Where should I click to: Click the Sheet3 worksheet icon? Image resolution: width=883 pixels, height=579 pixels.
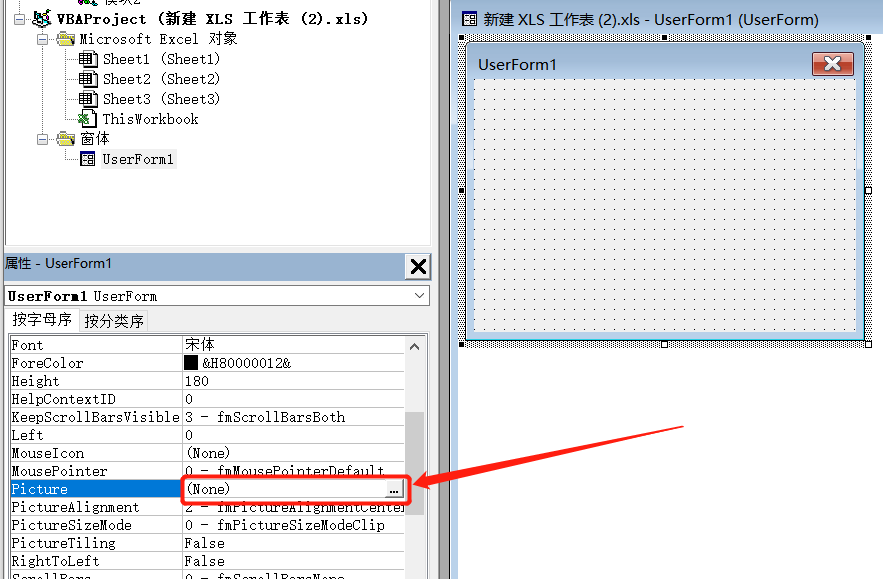[87, 99]
